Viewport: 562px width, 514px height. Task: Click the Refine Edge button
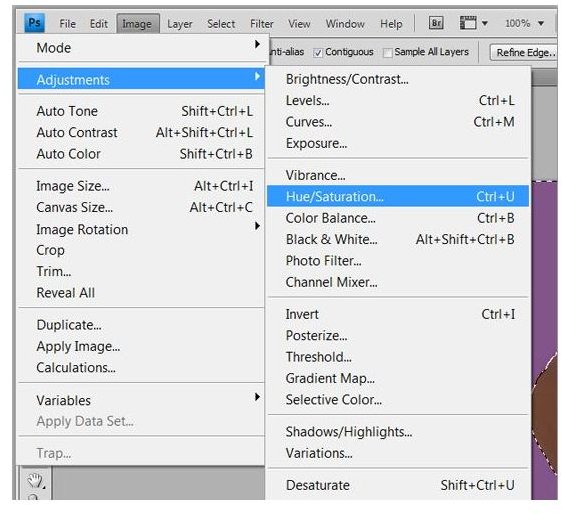click(524, 53)
